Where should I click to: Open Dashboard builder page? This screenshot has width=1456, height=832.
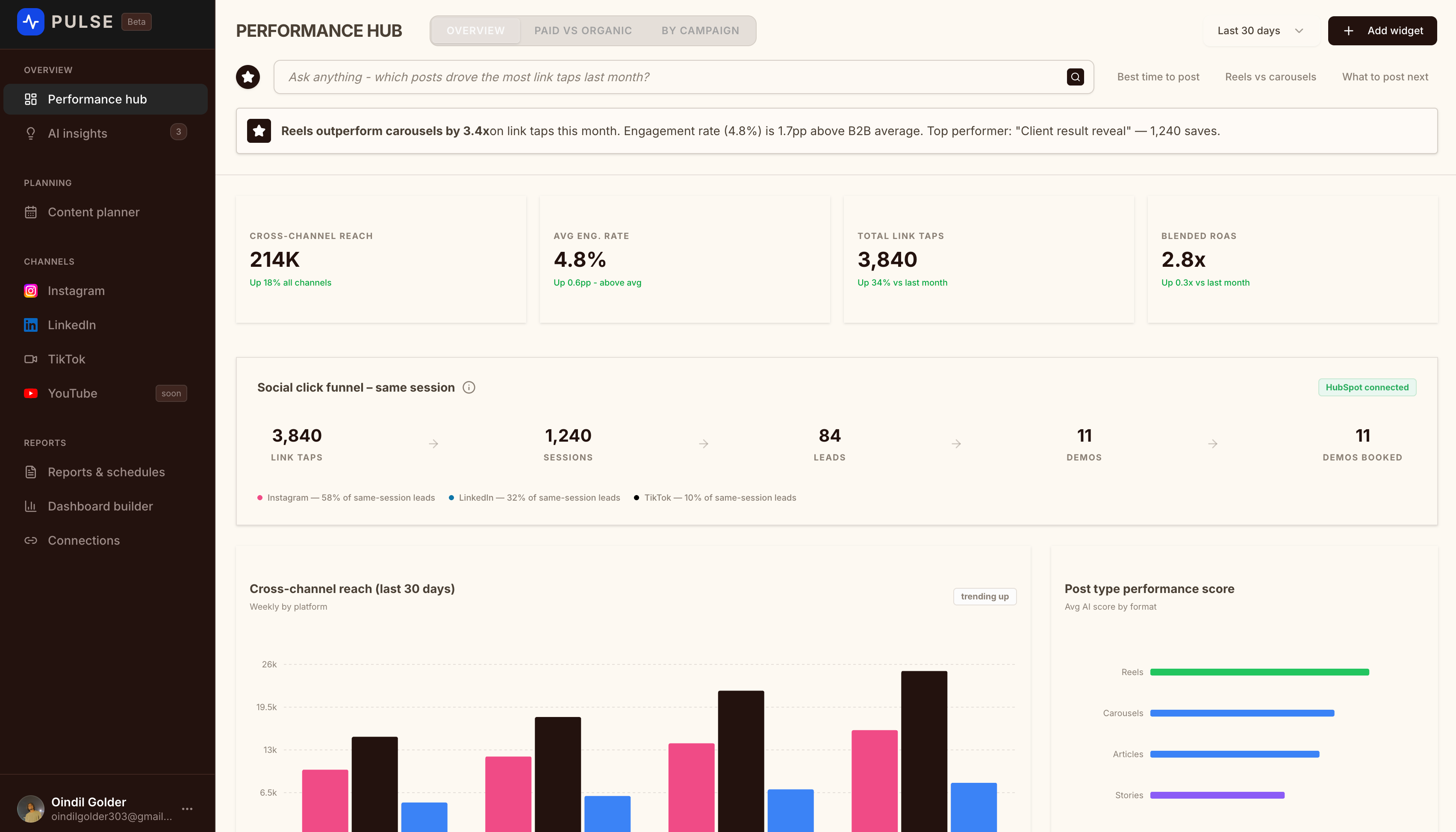(x=106, y=506)
